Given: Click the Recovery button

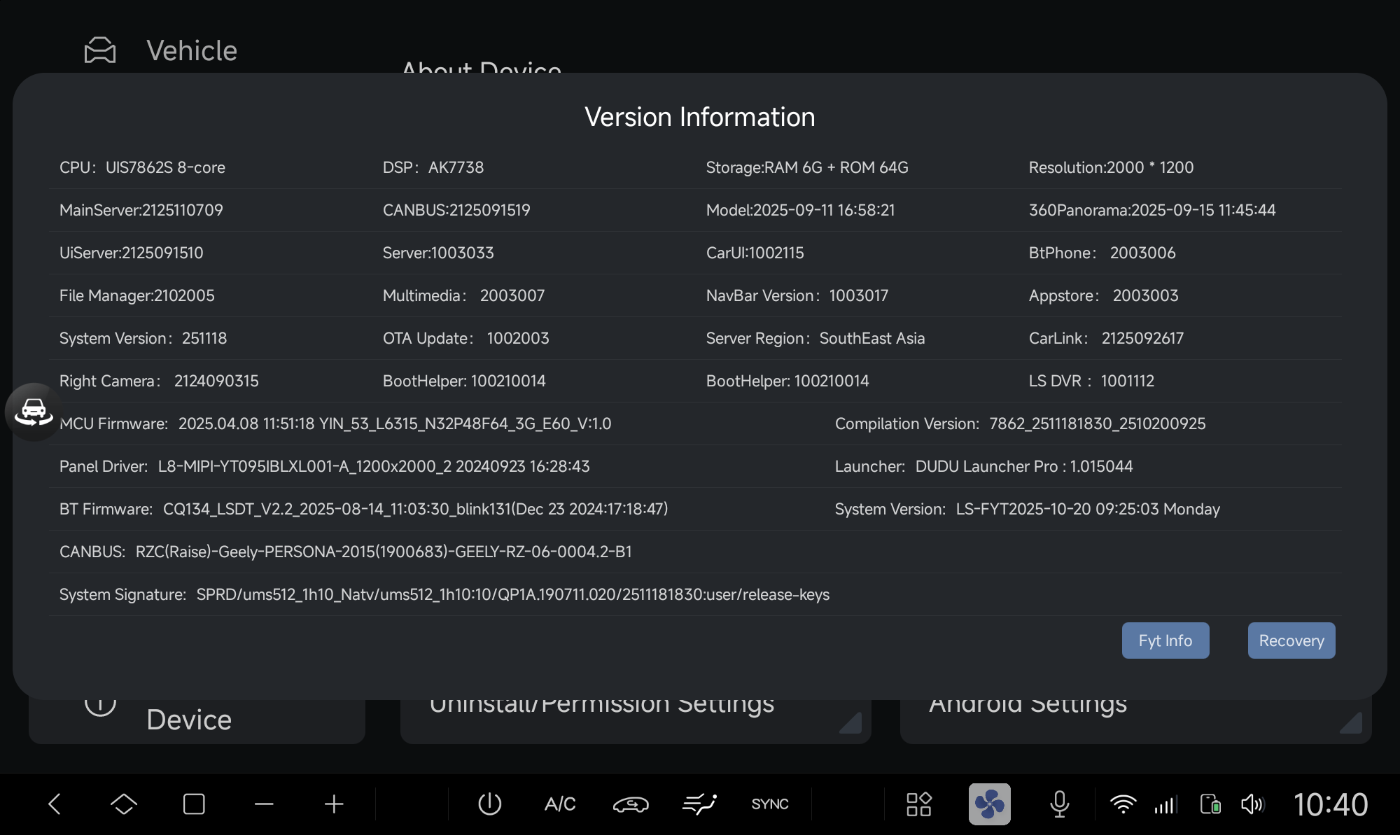Looking at the screenshot, I should click(x=1291, y=640).
